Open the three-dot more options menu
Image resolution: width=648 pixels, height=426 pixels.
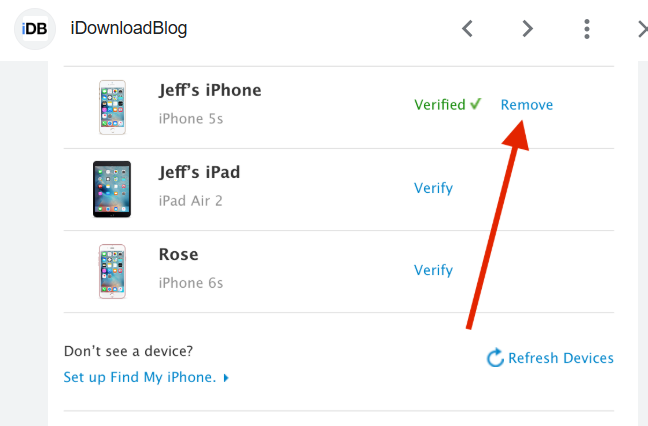pos(587,29)
